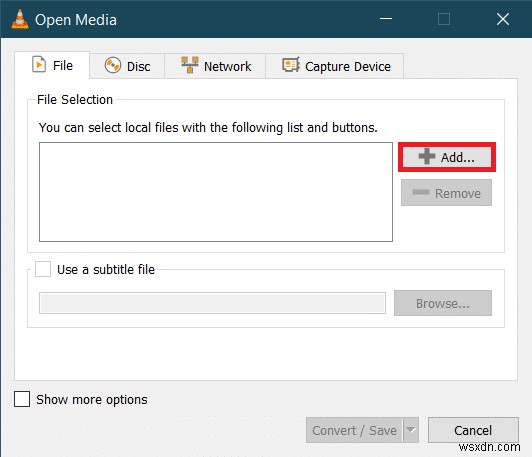Open the Capture Device tab
Screen dimensions: 532x457
click(x=335, y=66)
